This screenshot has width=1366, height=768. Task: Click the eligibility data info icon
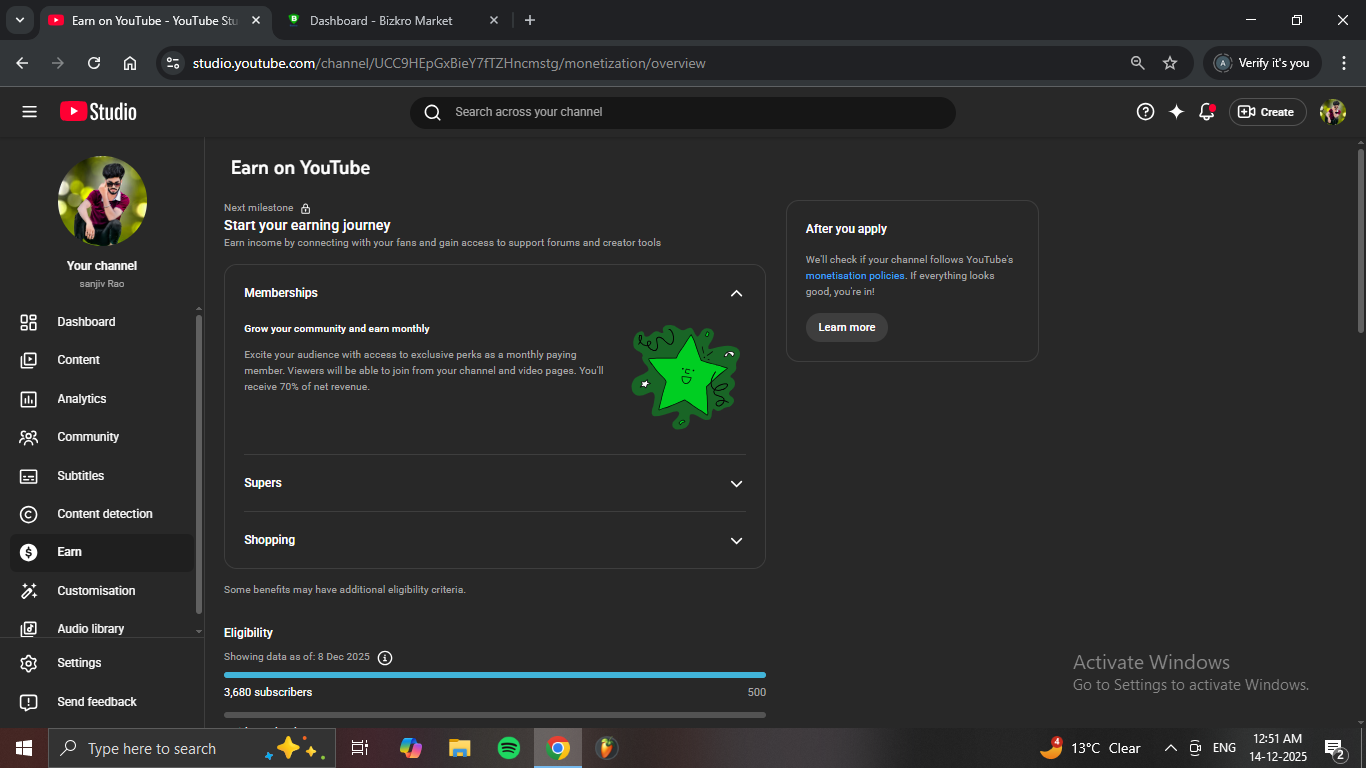pyautogui.click(x=385, y=657)
